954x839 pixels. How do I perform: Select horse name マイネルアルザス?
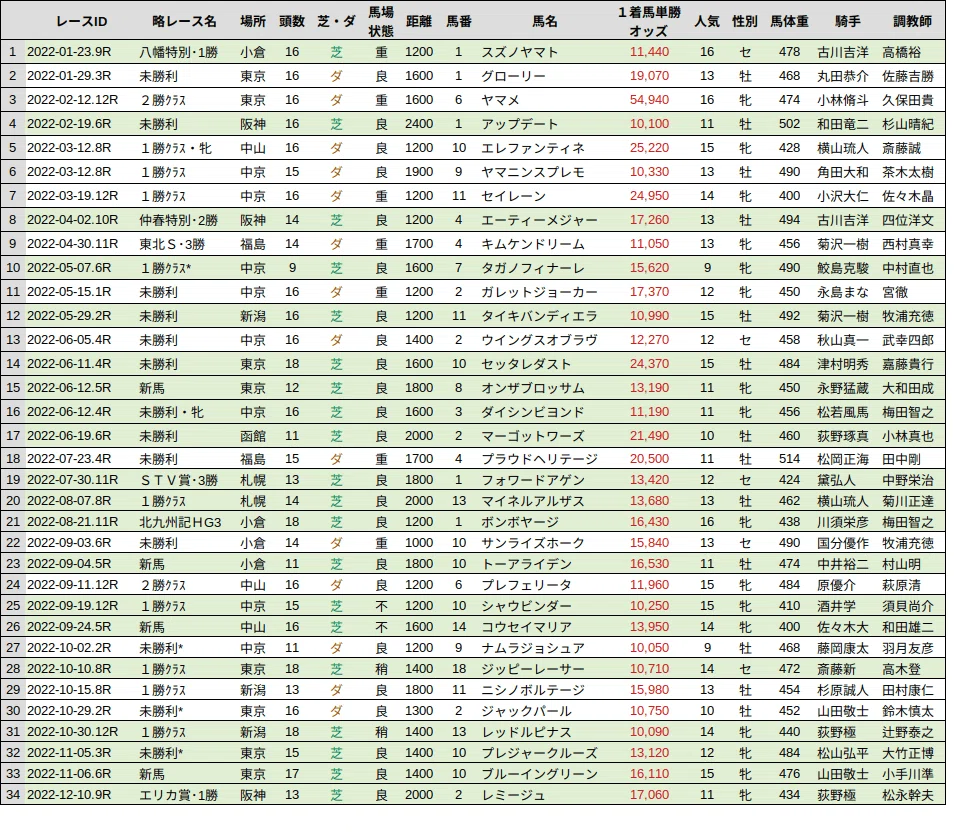tap(532, 501)
